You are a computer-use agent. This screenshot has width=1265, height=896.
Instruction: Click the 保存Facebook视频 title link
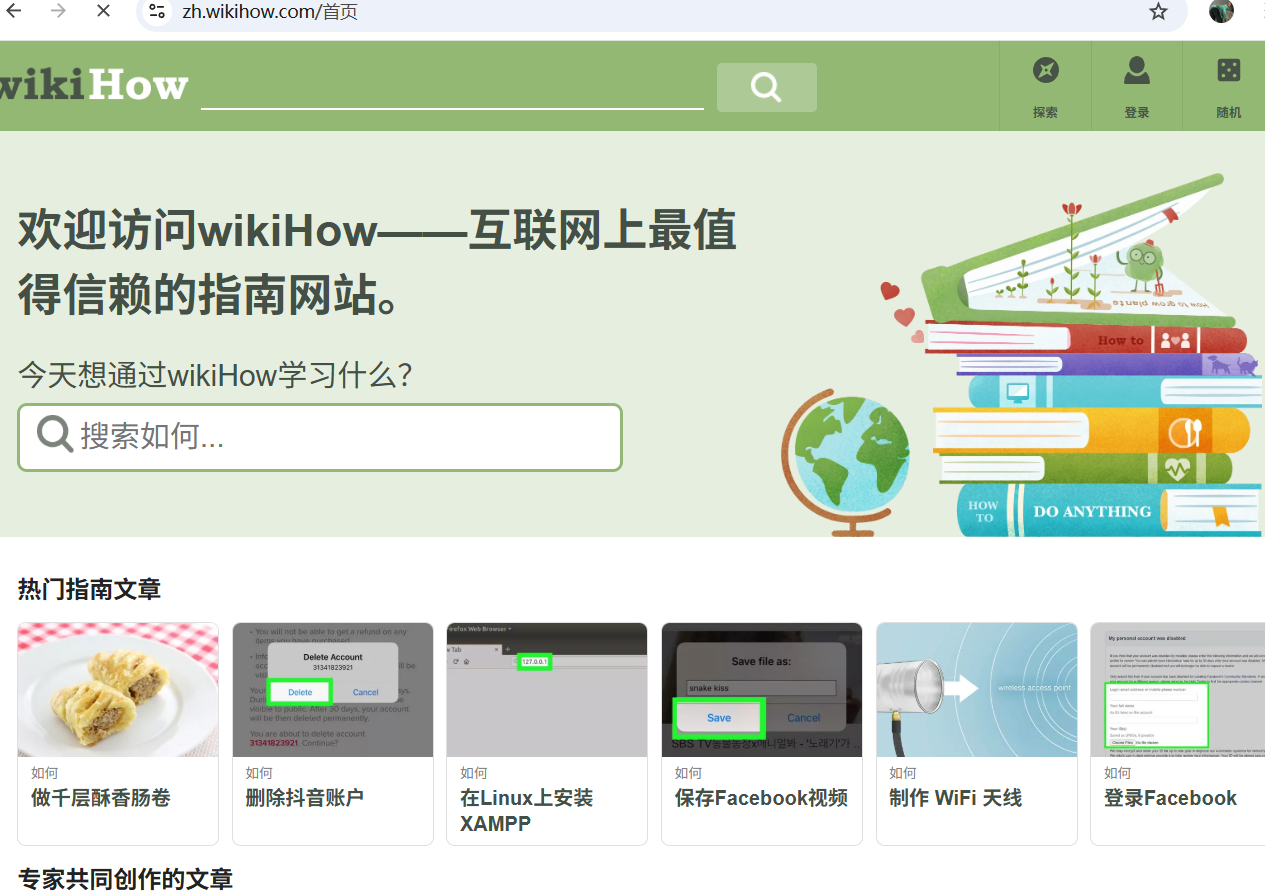[761, 798]
